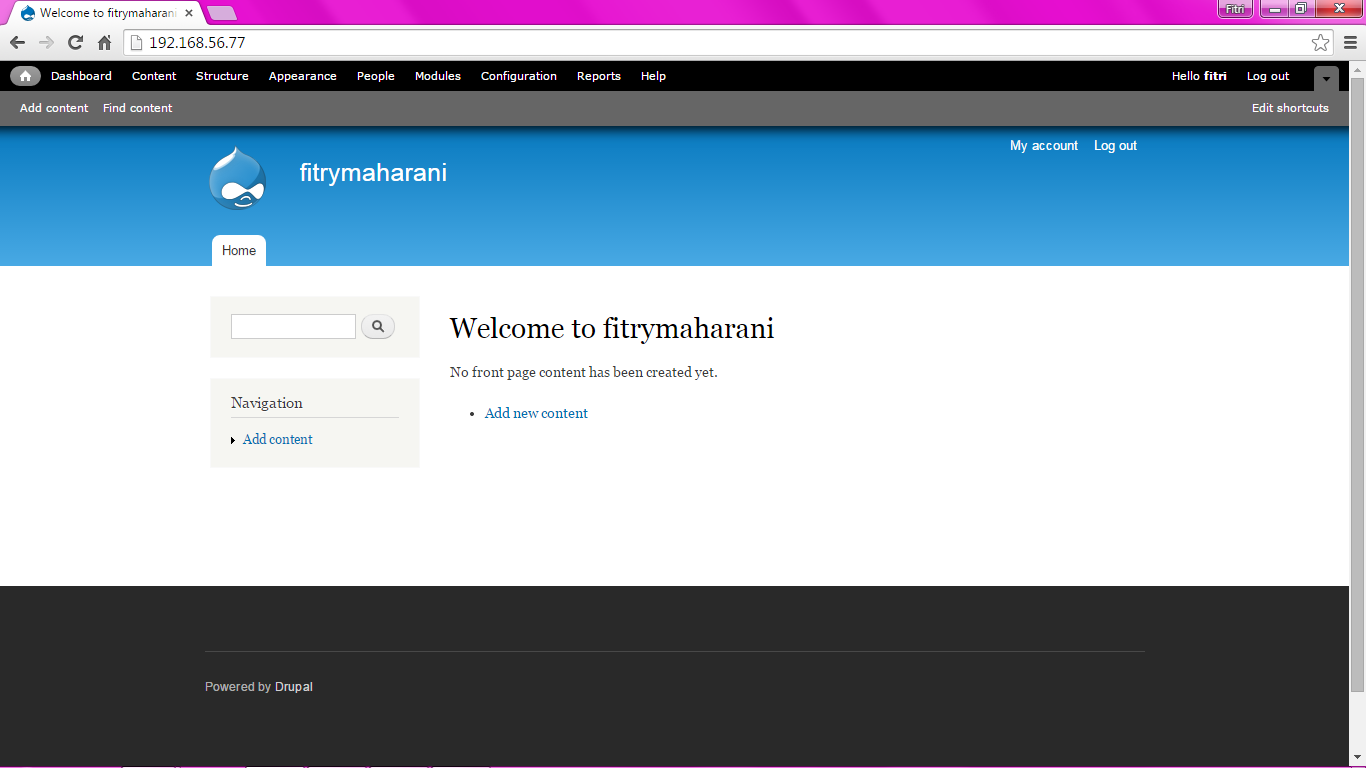Click Add content in the Navigation block
1366x768 pixels.
click(278, 439)
